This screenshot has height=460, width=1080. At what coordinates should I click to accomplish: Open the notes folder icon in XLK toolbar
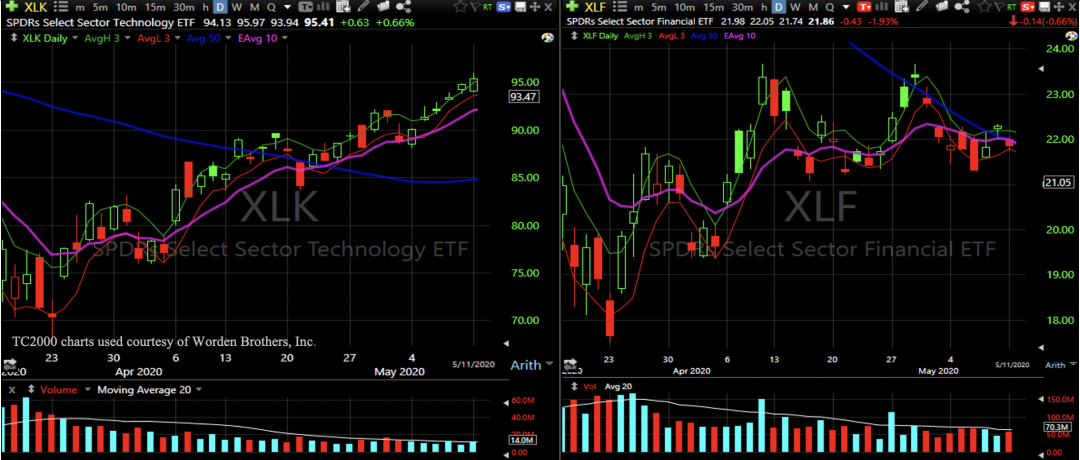[384, 7]
